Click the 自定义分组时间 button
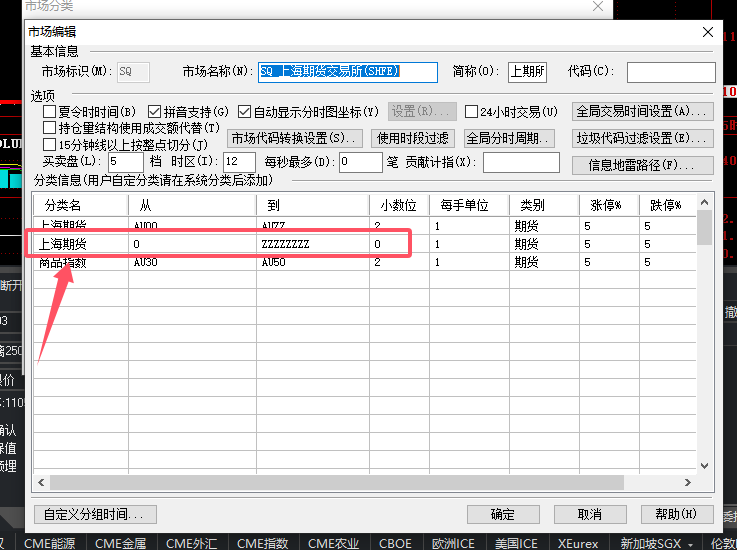This screenshot has width=737, height=550. pyautogui.click(x=95, y=514)
